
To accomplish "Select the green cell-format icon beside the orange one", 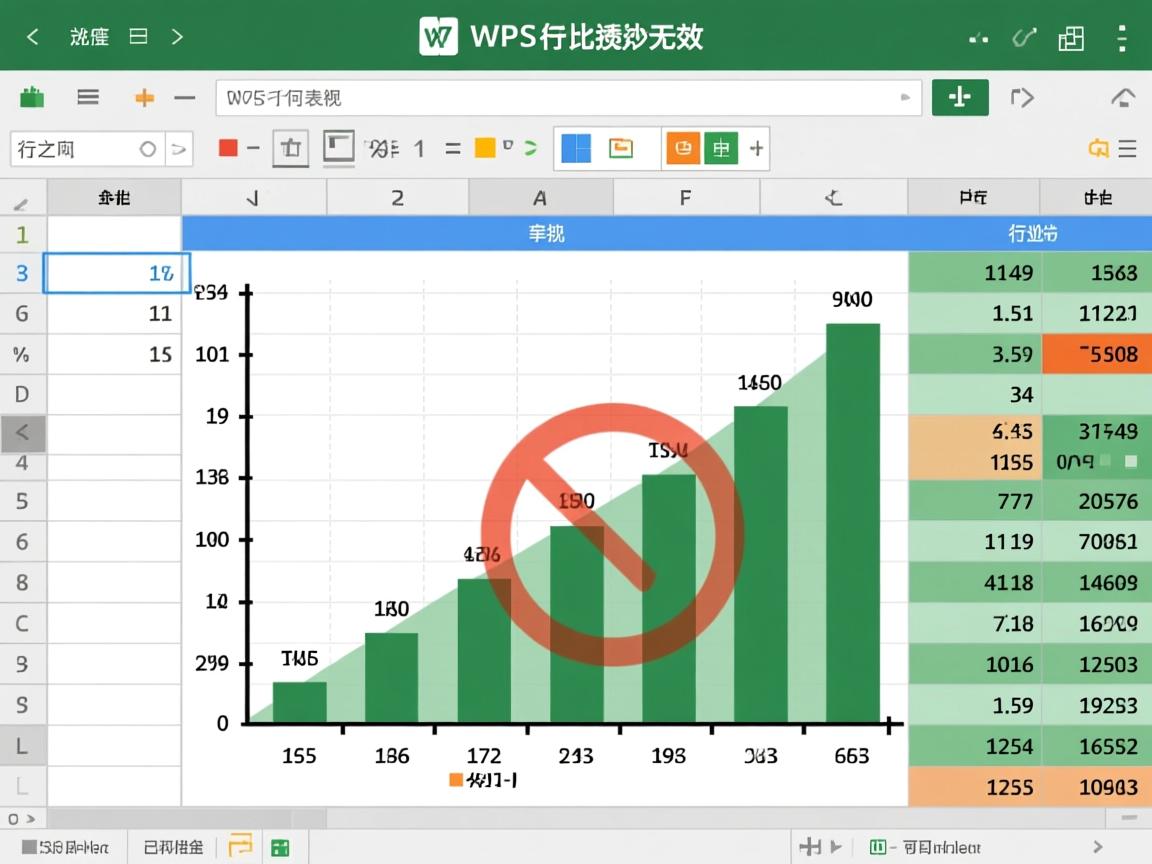I will pyautogui.click(x=721, y=147).
